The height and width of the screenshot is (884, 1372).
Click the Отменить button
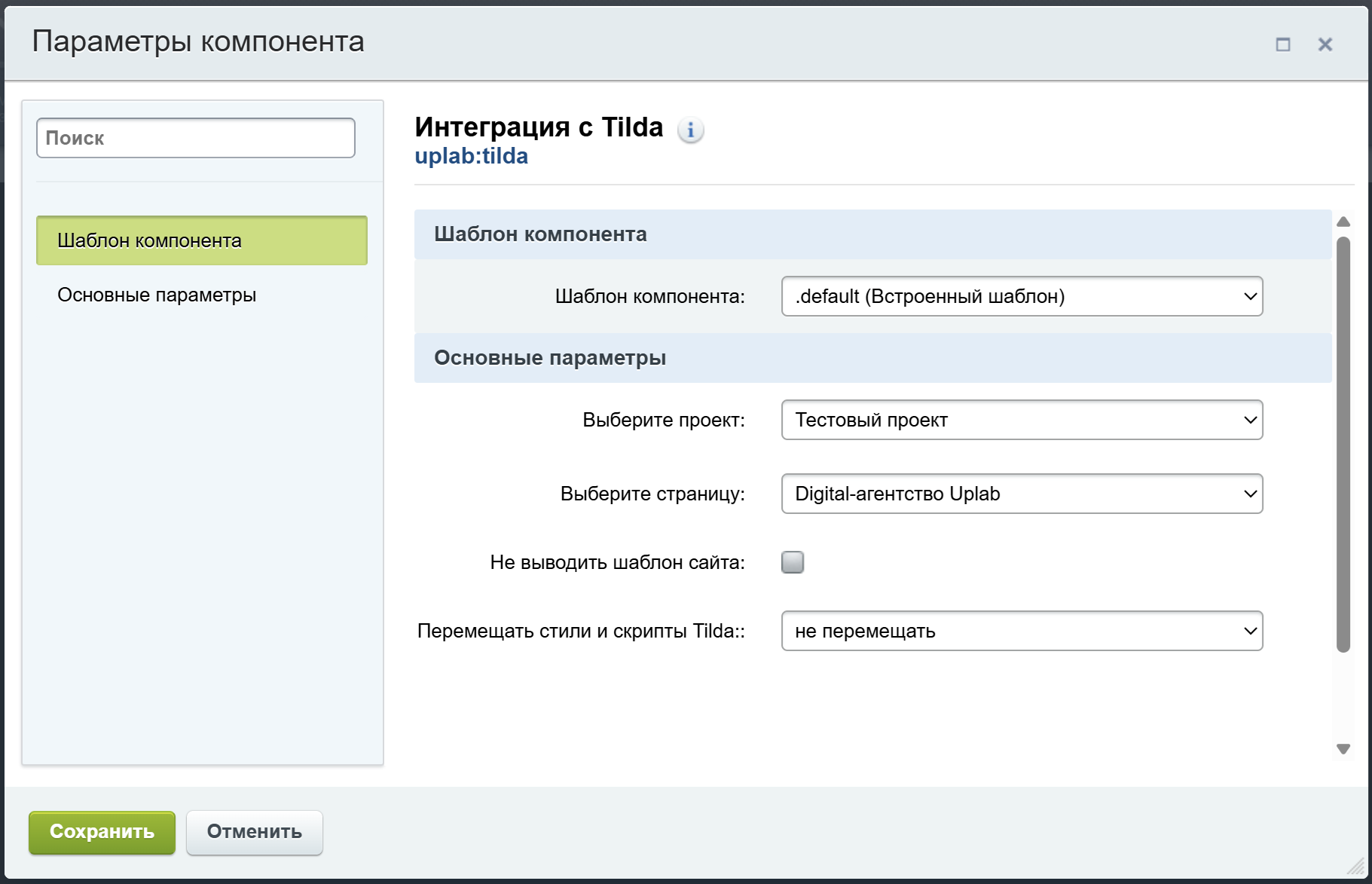254,832
